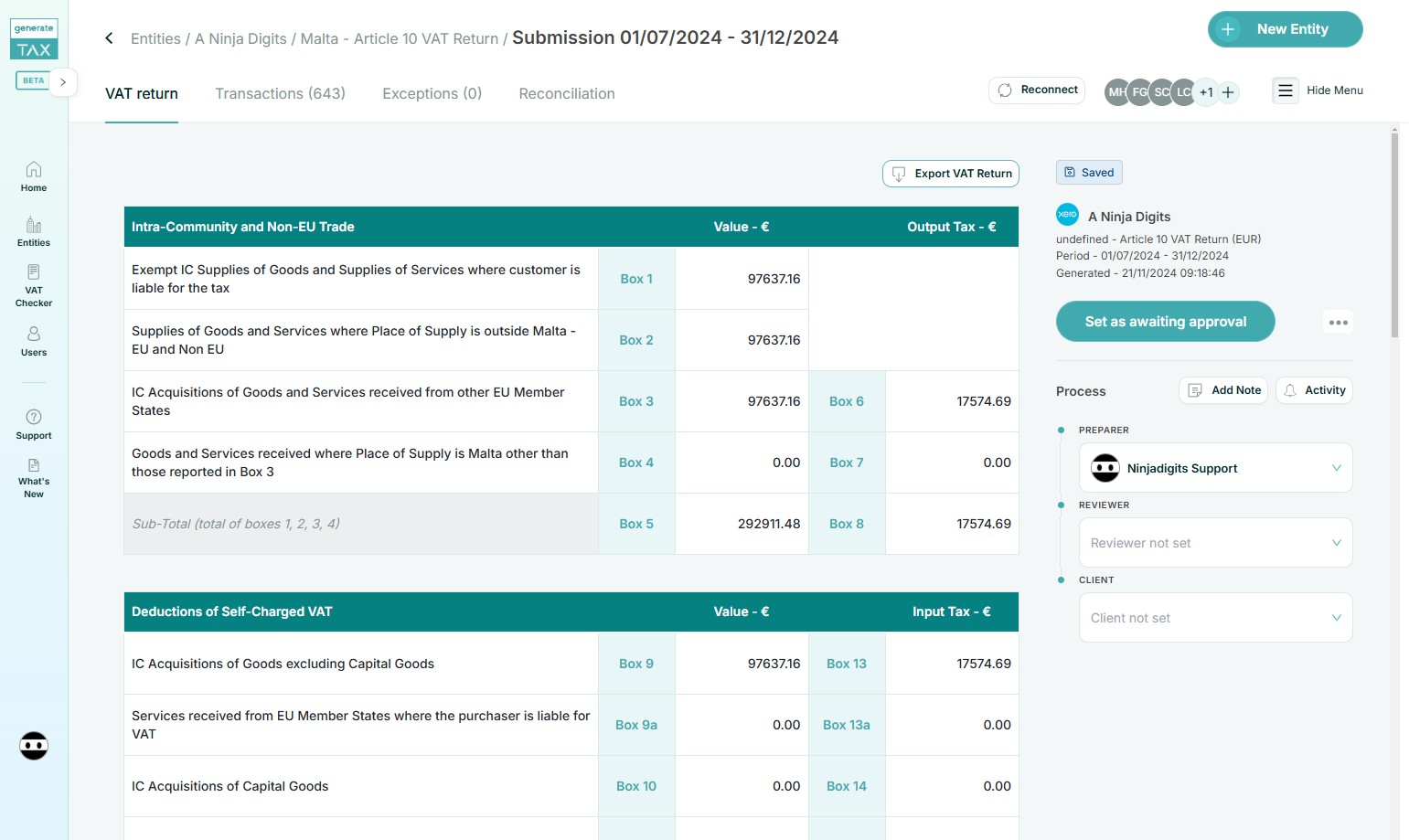
Task: Switch to the Transactions (643) tab
Action: point(280,93)
